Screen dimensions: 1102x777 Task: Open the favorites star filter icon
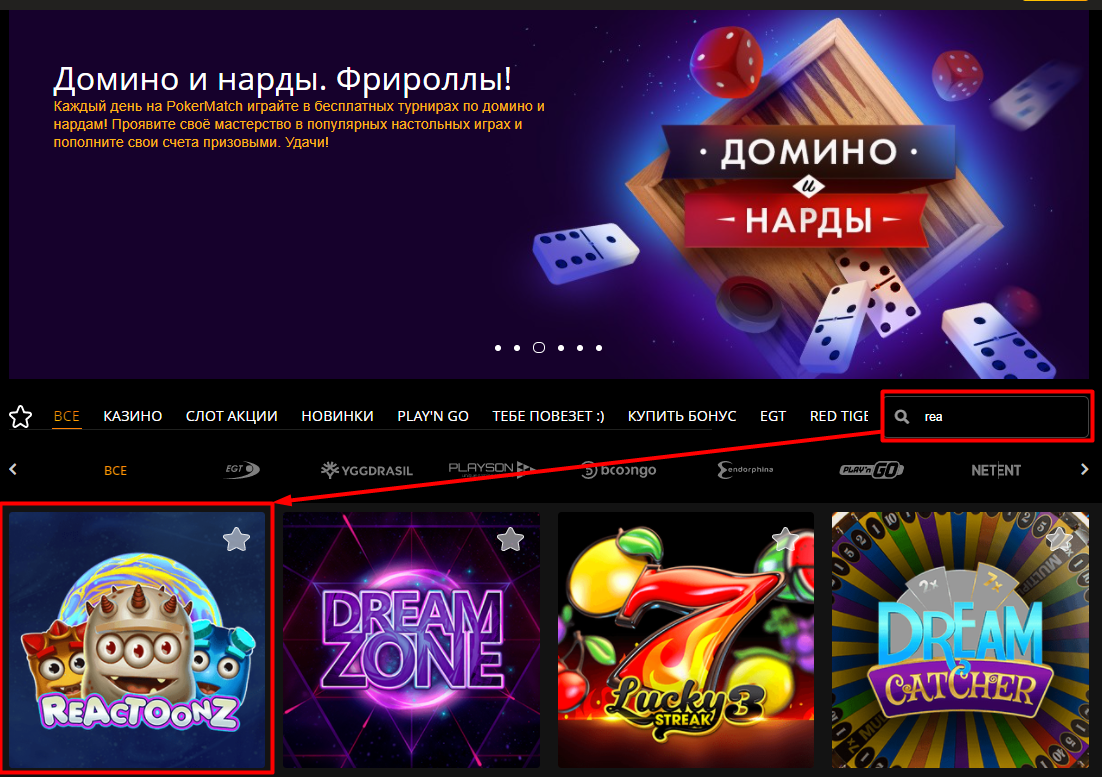[20, 417]
